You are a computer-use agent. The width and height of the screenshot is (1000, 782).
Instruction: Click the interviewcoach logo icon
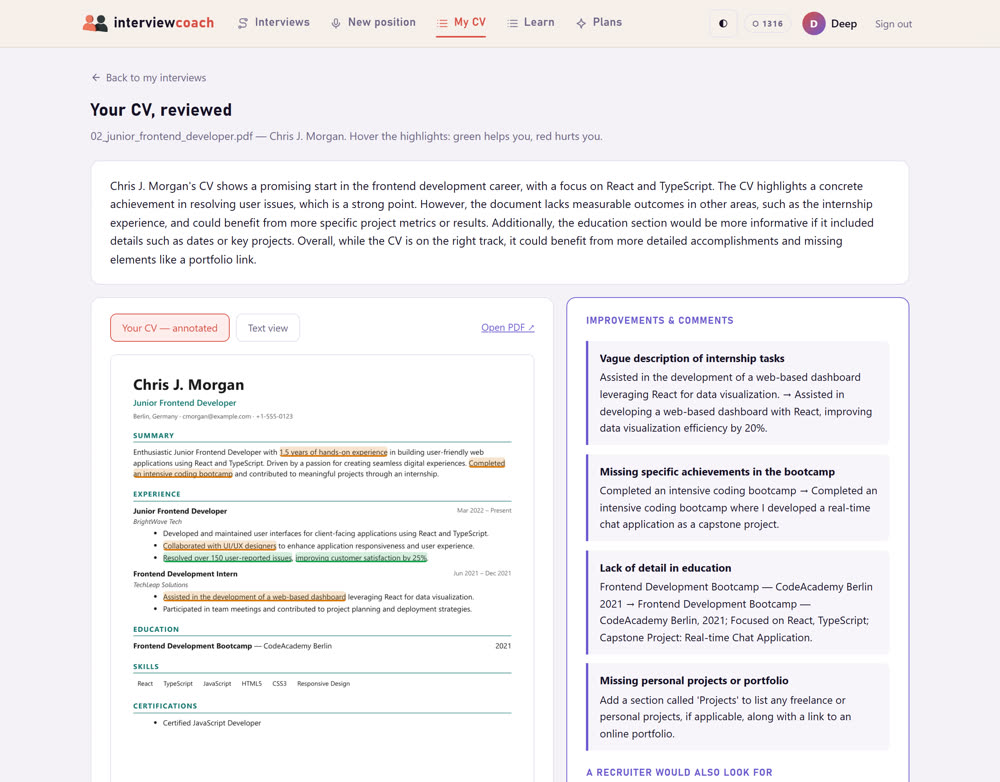(95, 23)
